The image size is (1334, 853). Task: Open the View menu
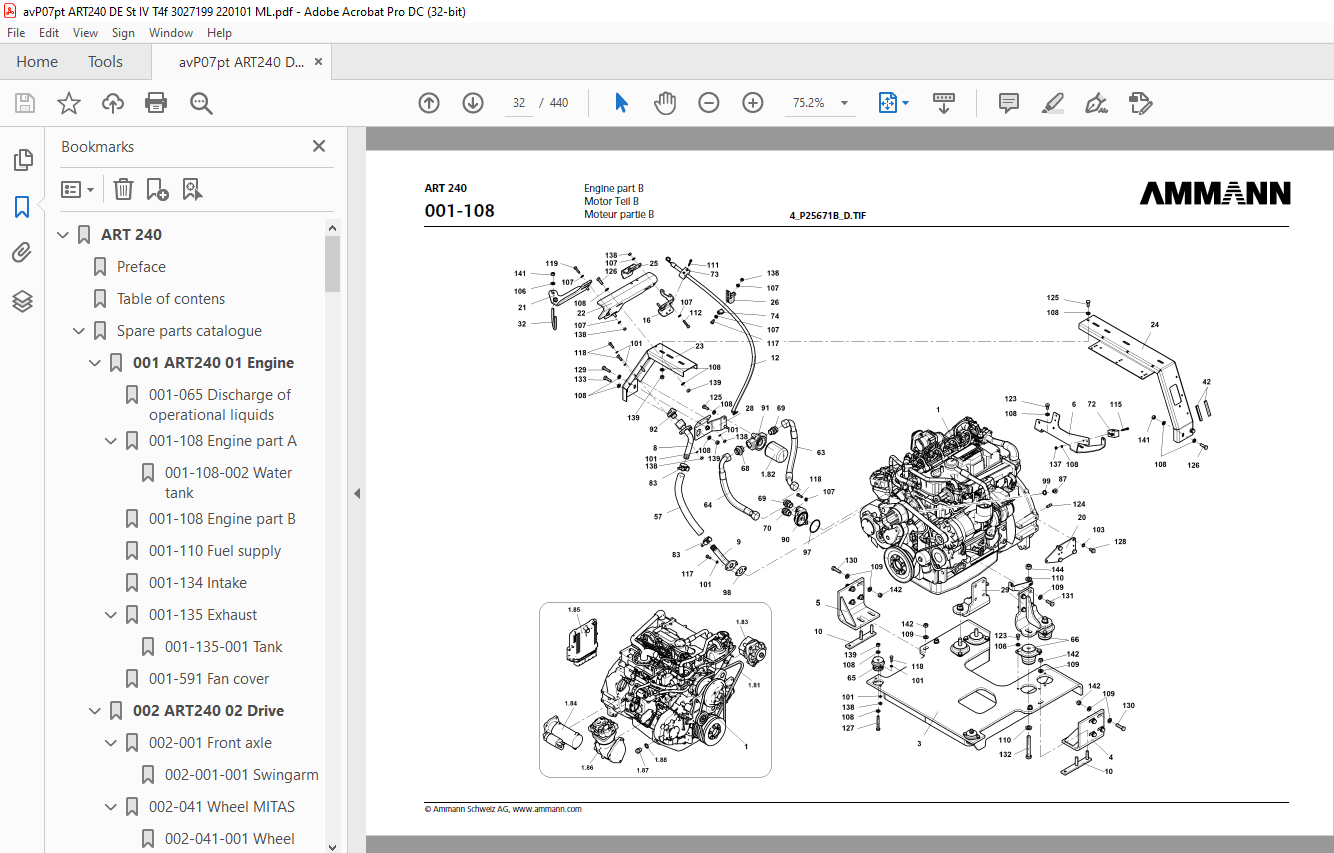click(85, 33)
